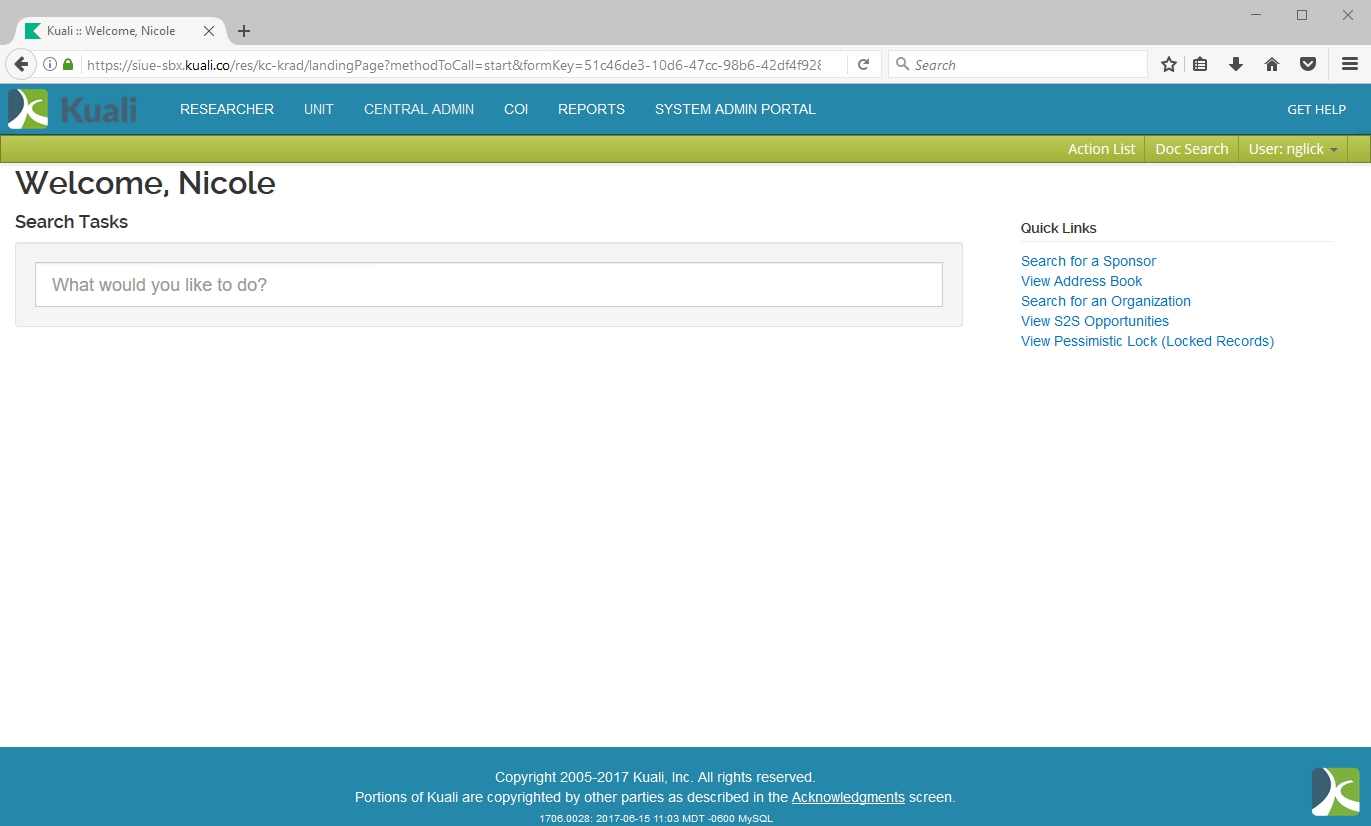Open the Search for a Sponsor link

coord(1088,261)
